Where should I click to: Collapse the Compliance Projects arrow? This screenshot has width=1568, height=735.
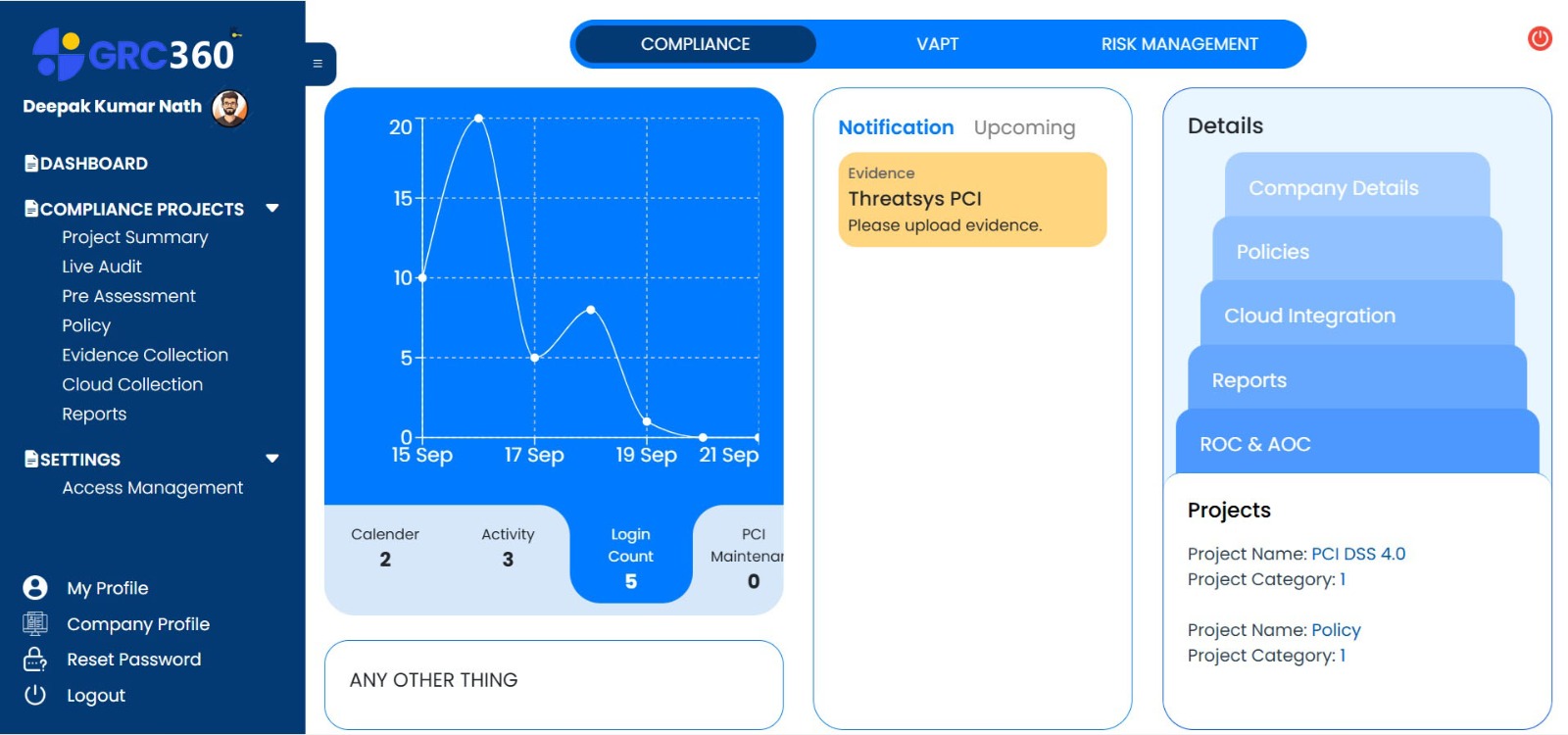(272, 208)
